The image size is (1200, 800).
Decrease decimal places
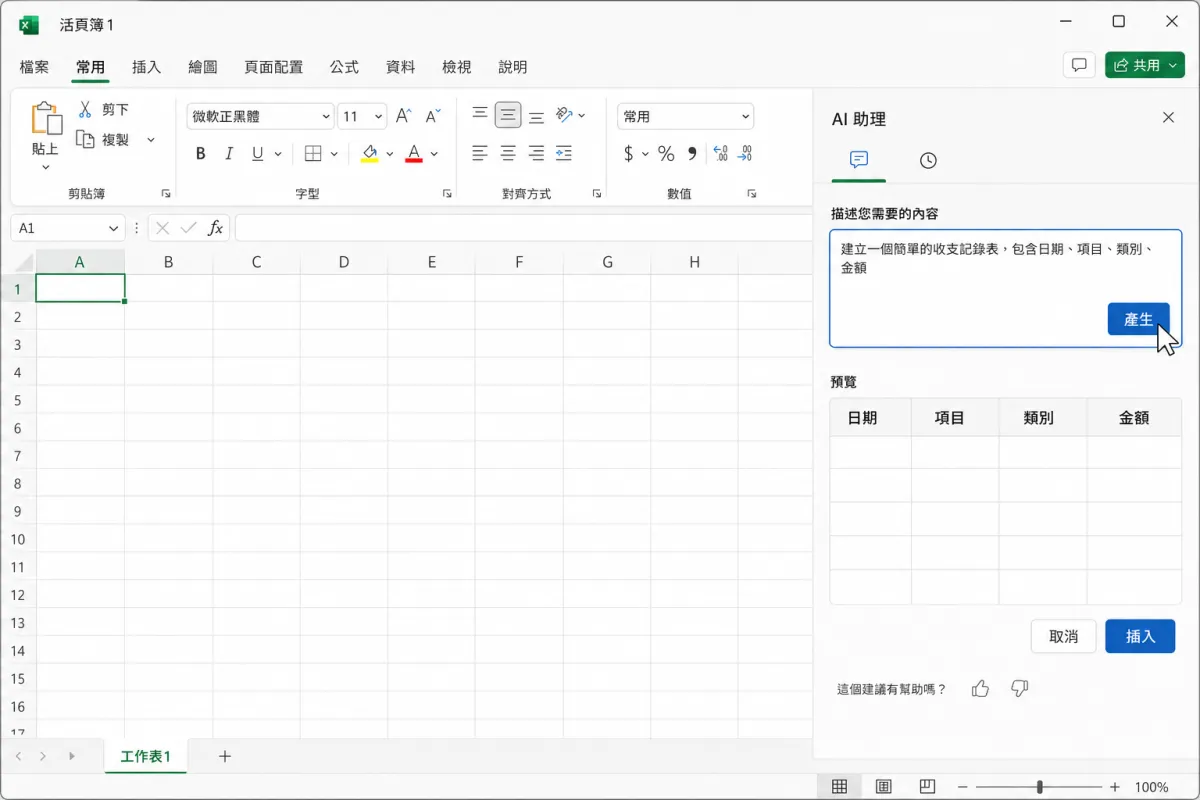click(744, 154)
